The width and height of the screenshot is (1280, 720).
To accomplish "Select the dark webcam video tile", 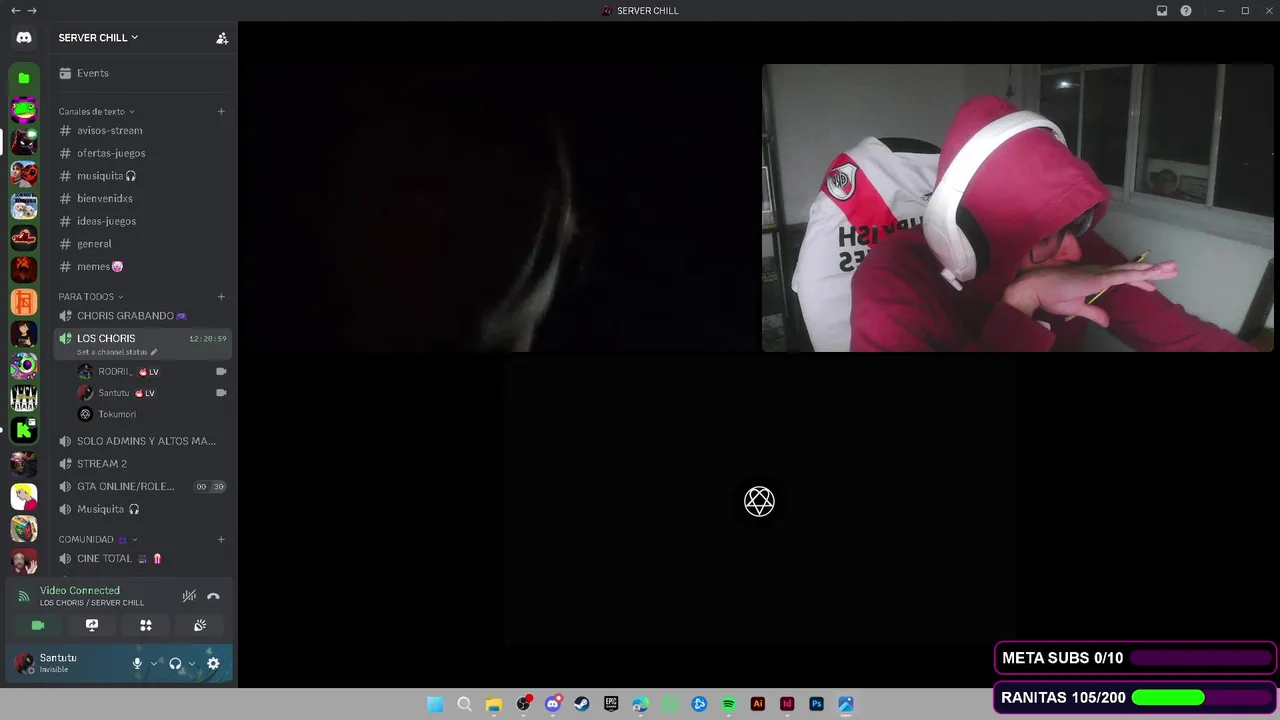I will (x=500, y=208).
